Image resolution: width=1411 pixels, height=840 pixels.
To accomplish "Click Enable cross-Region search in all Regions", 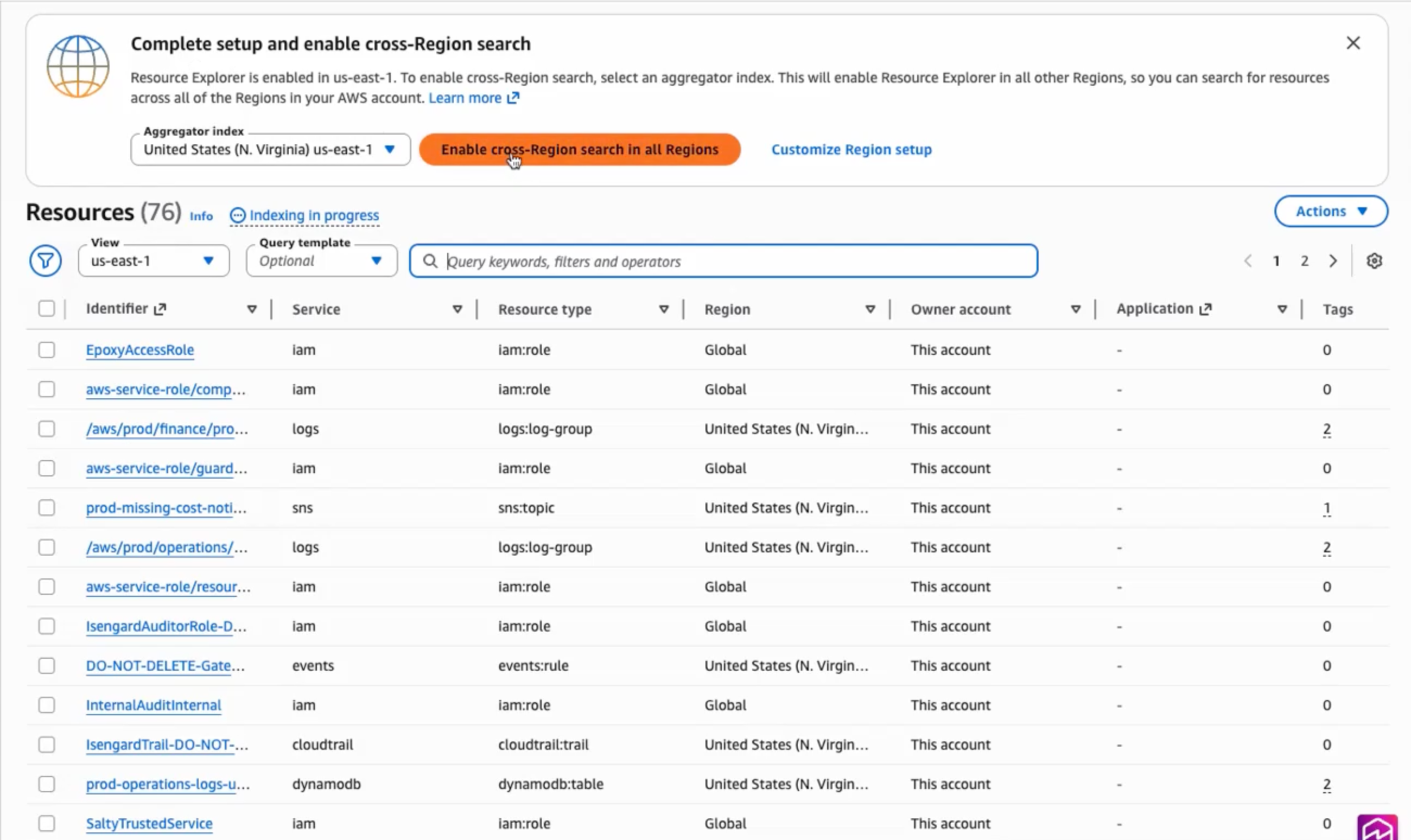I will [580, 149].
